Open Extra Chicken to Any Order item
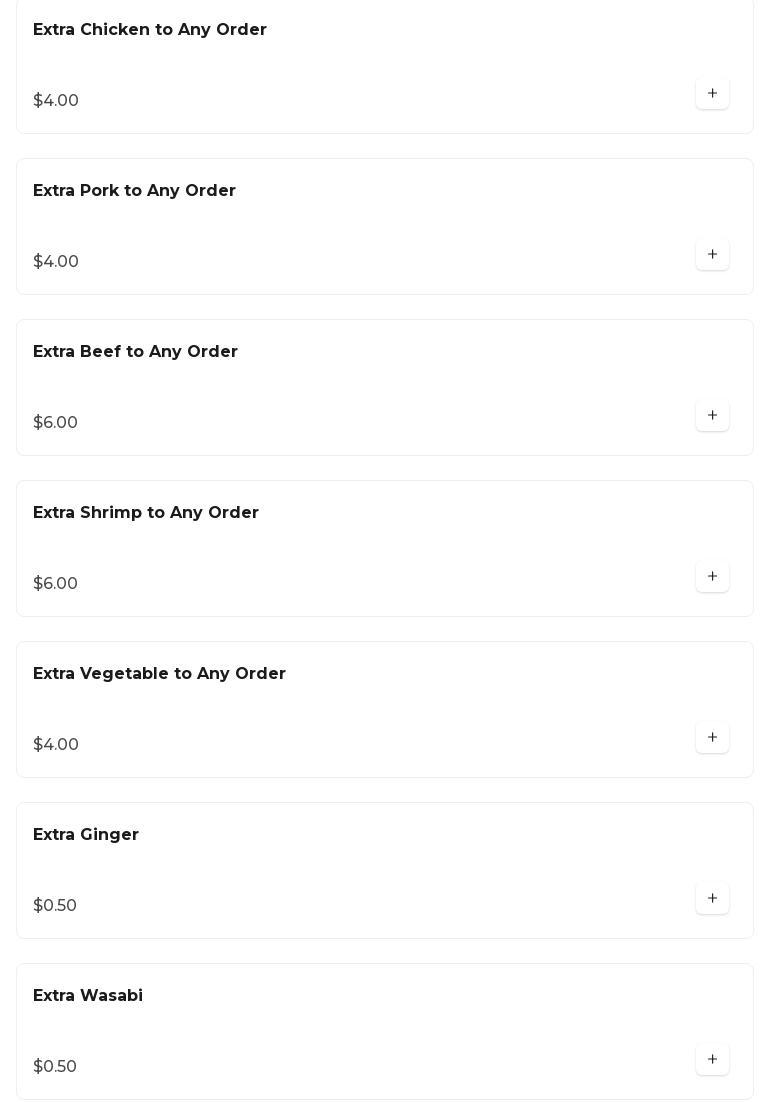Viewport: 770px width, 1102px height. coord(150,30)
